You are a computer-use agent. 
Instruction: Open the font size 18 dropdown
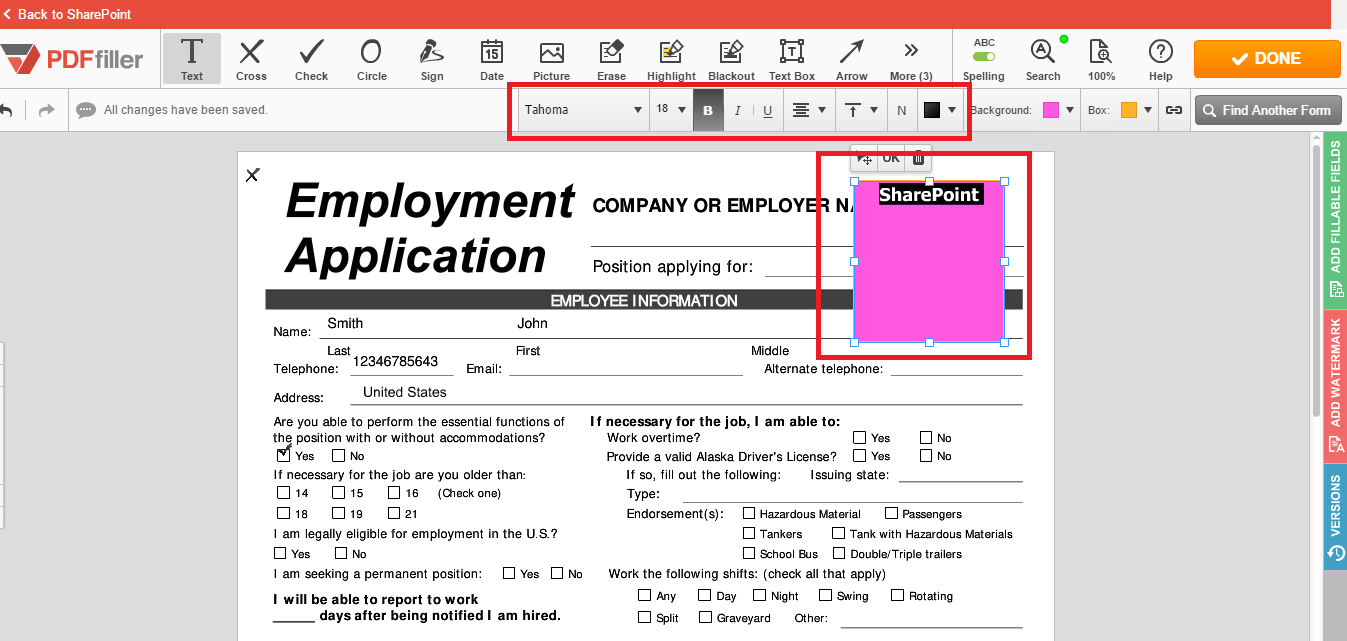[671, 110]
